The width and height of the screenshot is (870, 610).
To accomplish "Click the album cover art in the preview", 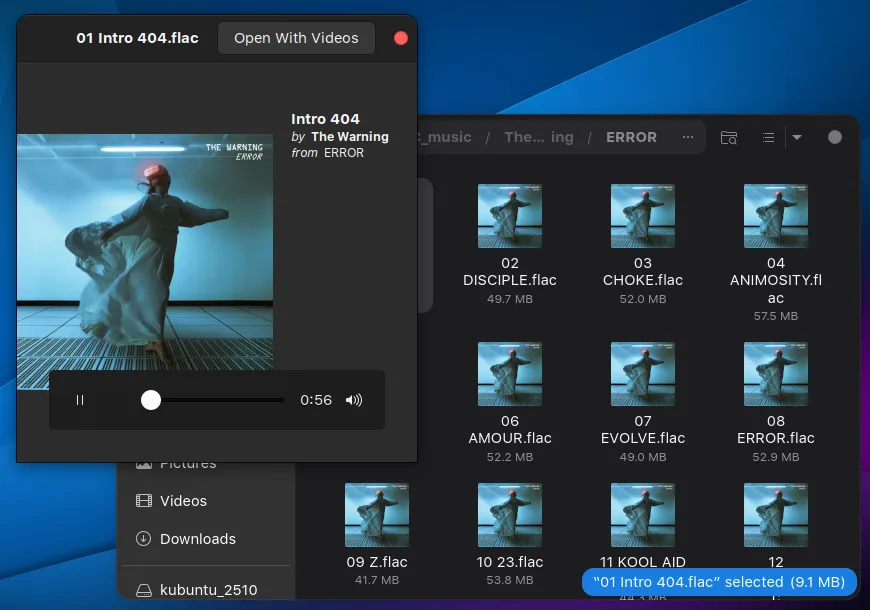I will tap(145, 247).
